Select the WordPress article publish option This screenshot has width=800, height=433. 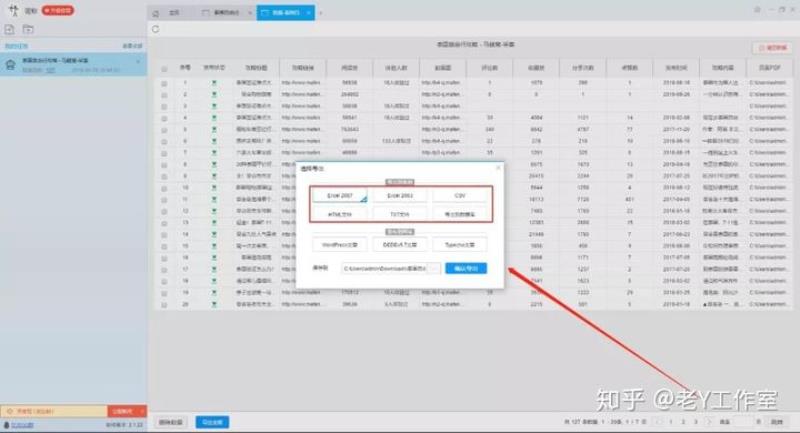pos(340,243)
